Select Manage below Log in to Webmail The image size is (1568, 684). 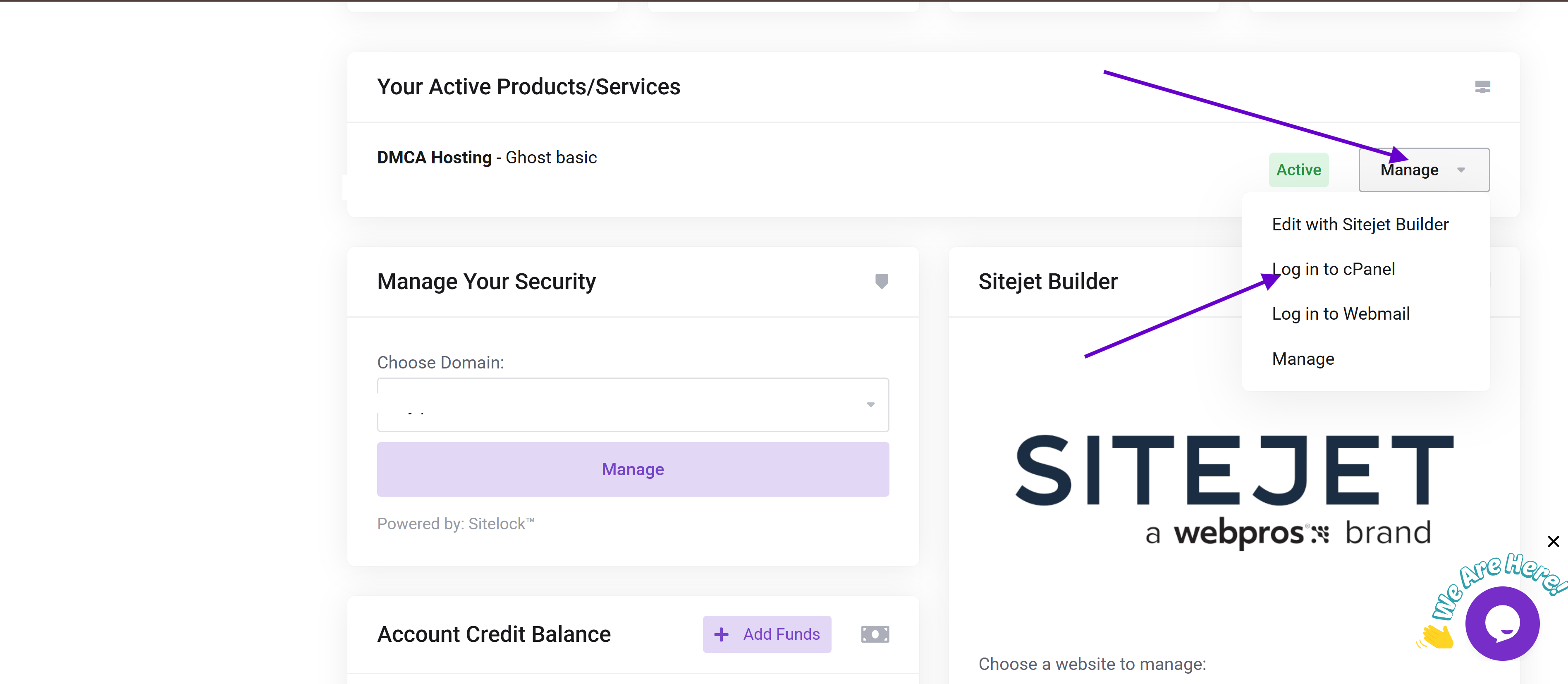coord(1303,359)
